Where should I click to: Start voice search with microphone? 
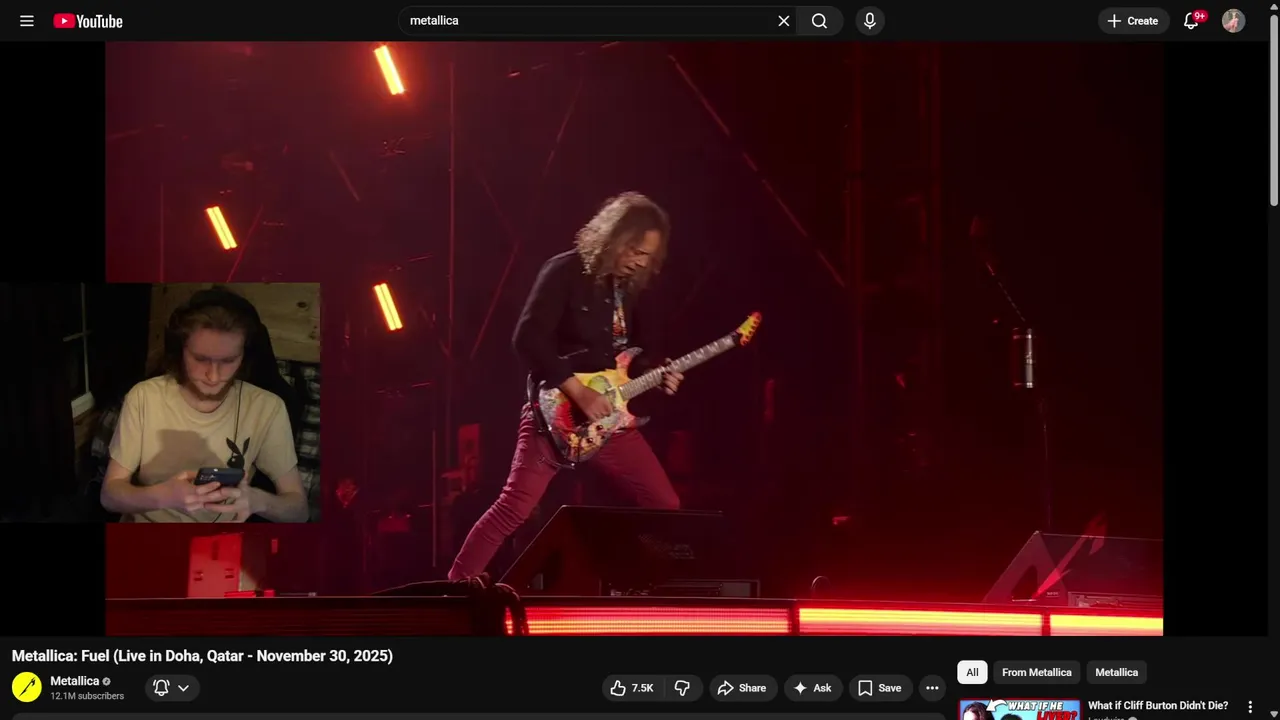(870, 21)
